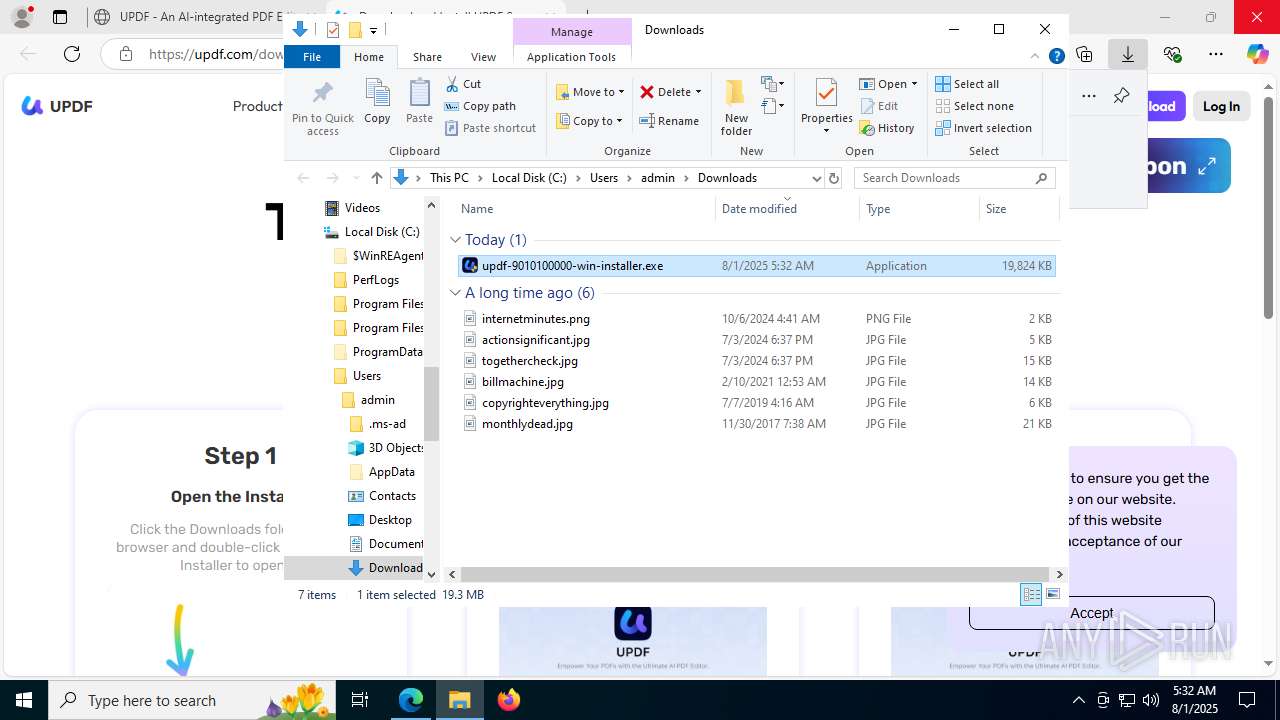Select monthlydead.jpg file

point(756,424)
